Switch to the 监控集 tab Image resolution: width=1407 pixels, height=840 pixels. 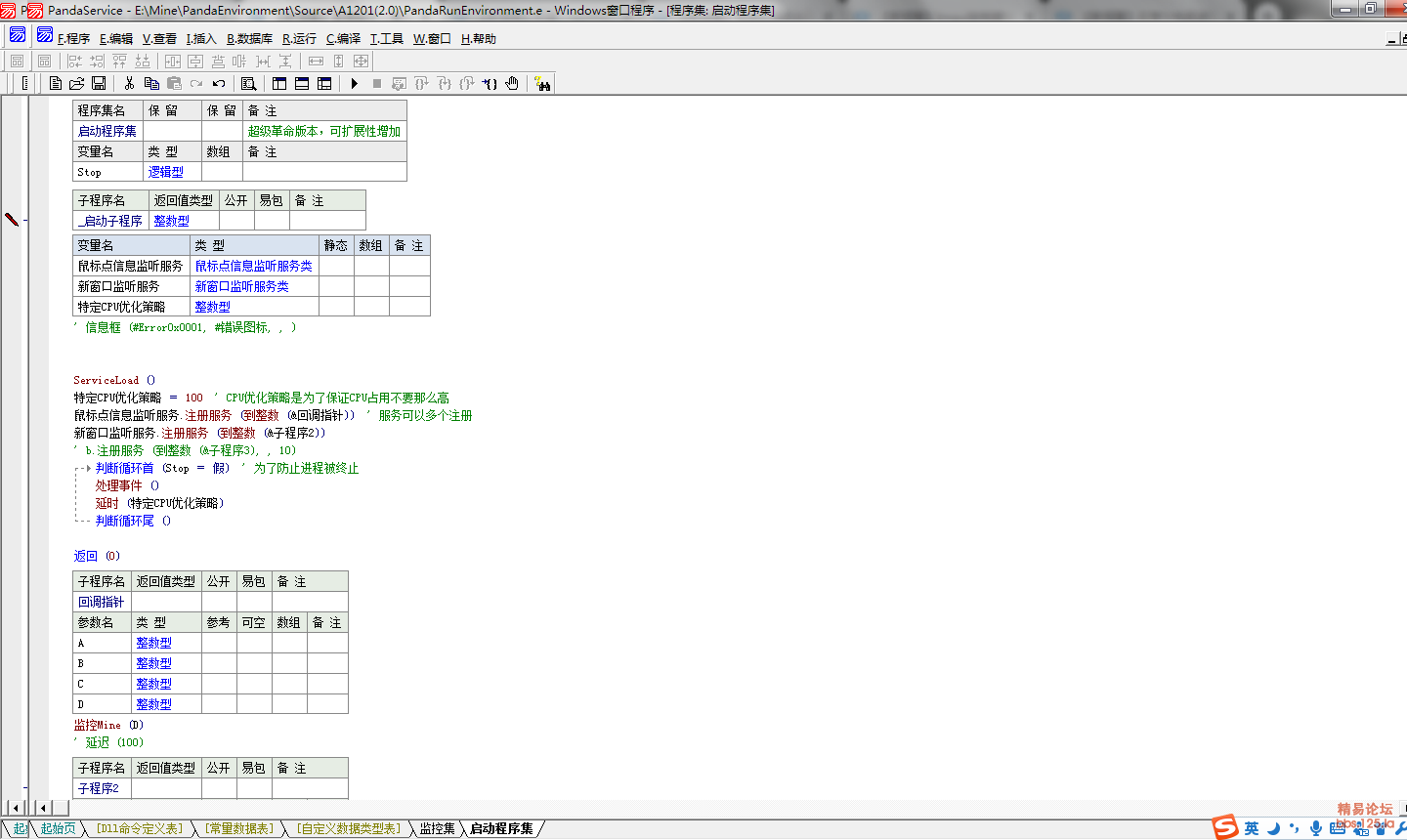437,828
